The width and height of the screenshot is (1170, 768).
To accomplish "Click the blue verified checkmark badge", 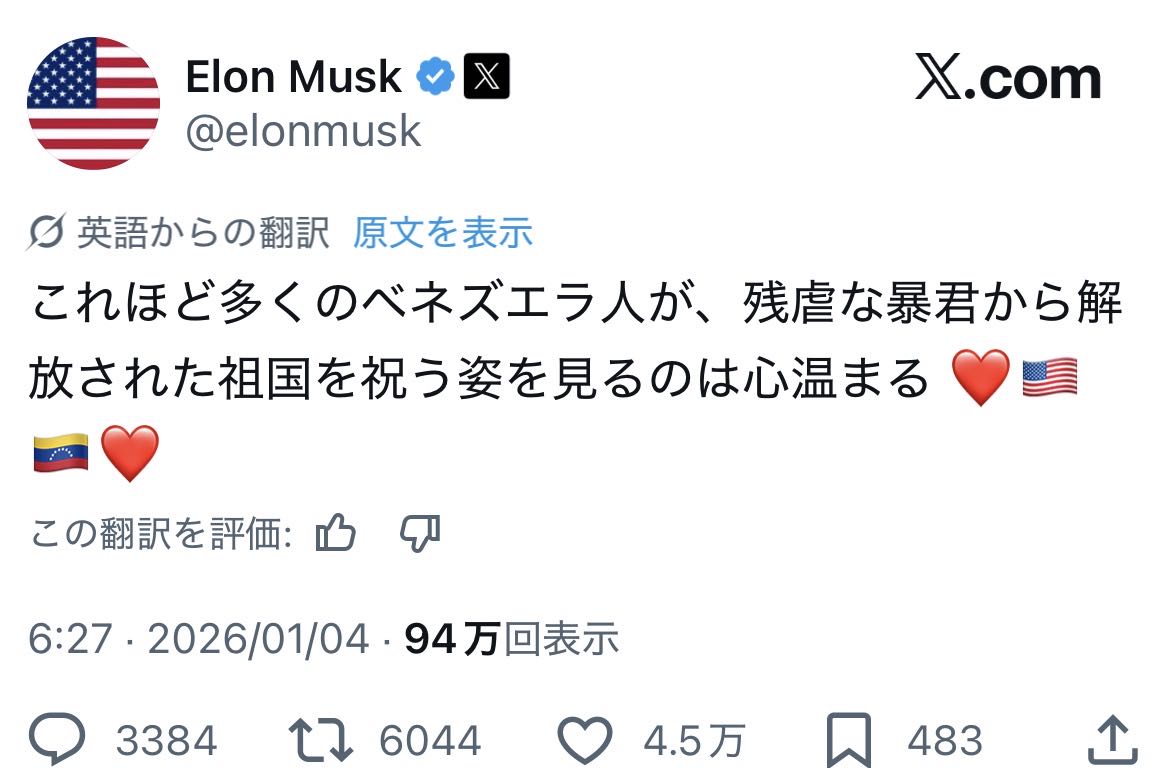I will coord(435,77).
